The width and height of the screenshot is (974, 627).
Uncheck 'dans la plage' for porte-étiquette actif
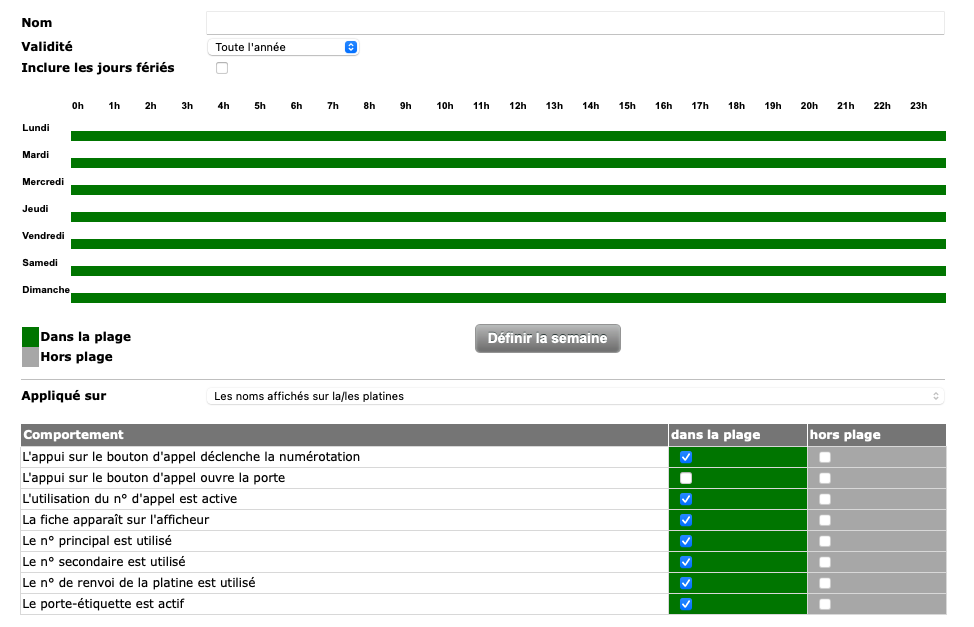coord(686,604)
